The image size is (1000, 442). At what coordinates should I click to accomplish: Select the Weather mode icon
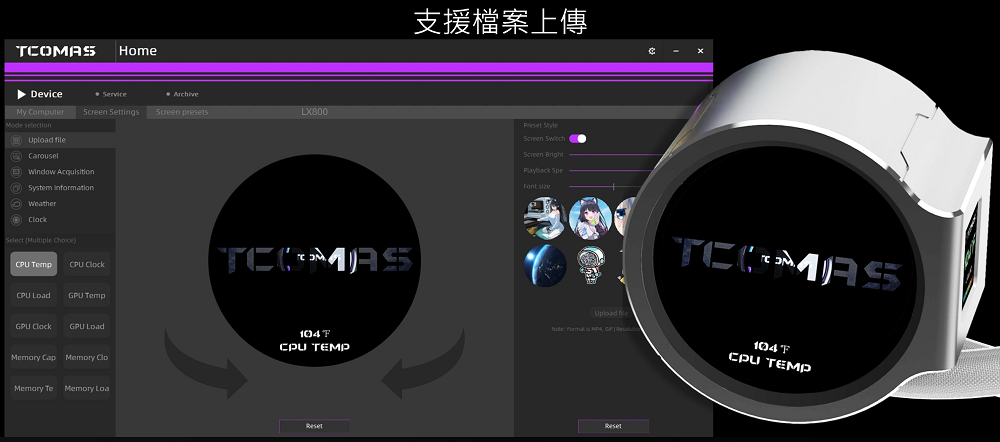point(16,204)
